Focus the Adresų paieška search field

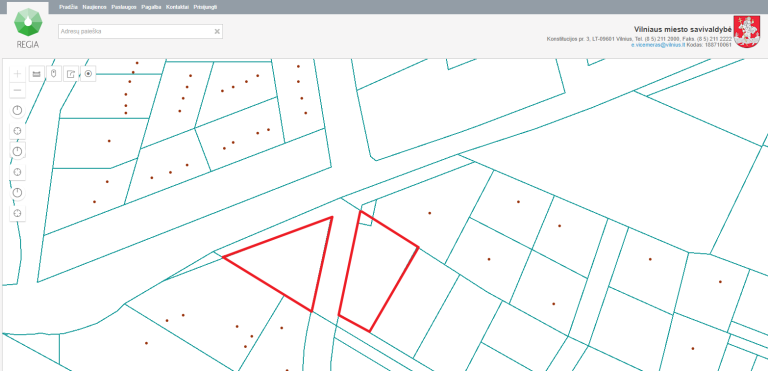click(x=140, y=31)
